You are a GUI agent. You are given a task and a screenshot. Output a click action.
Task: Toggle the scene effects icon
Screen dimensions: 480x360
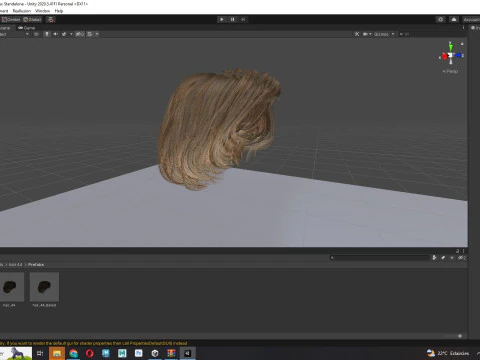click(x=64, y=34)
